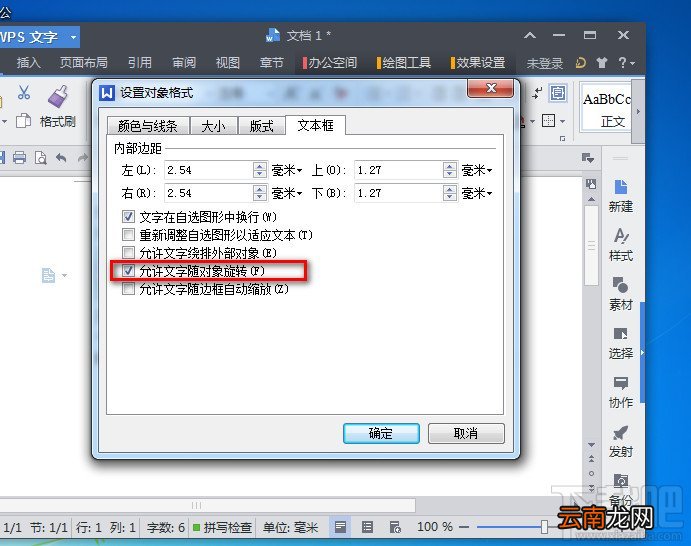This screenshot has height=546, width=691.
Task: Click the 下 margin value field
Action: (x=399, y=193)
